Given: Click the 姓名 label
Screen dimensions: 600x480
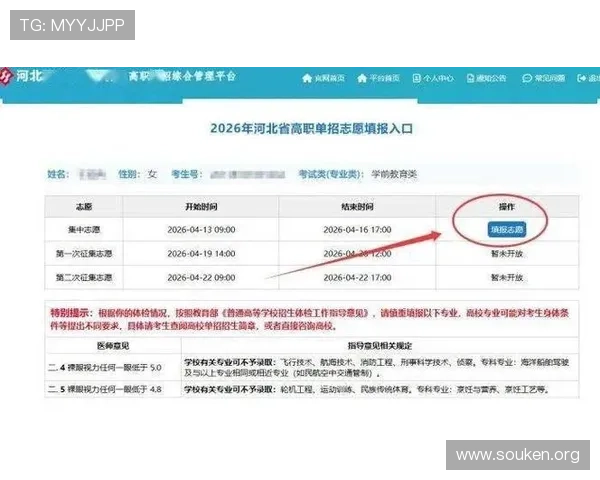Looking at the screenshot, I should click(58, 174).
